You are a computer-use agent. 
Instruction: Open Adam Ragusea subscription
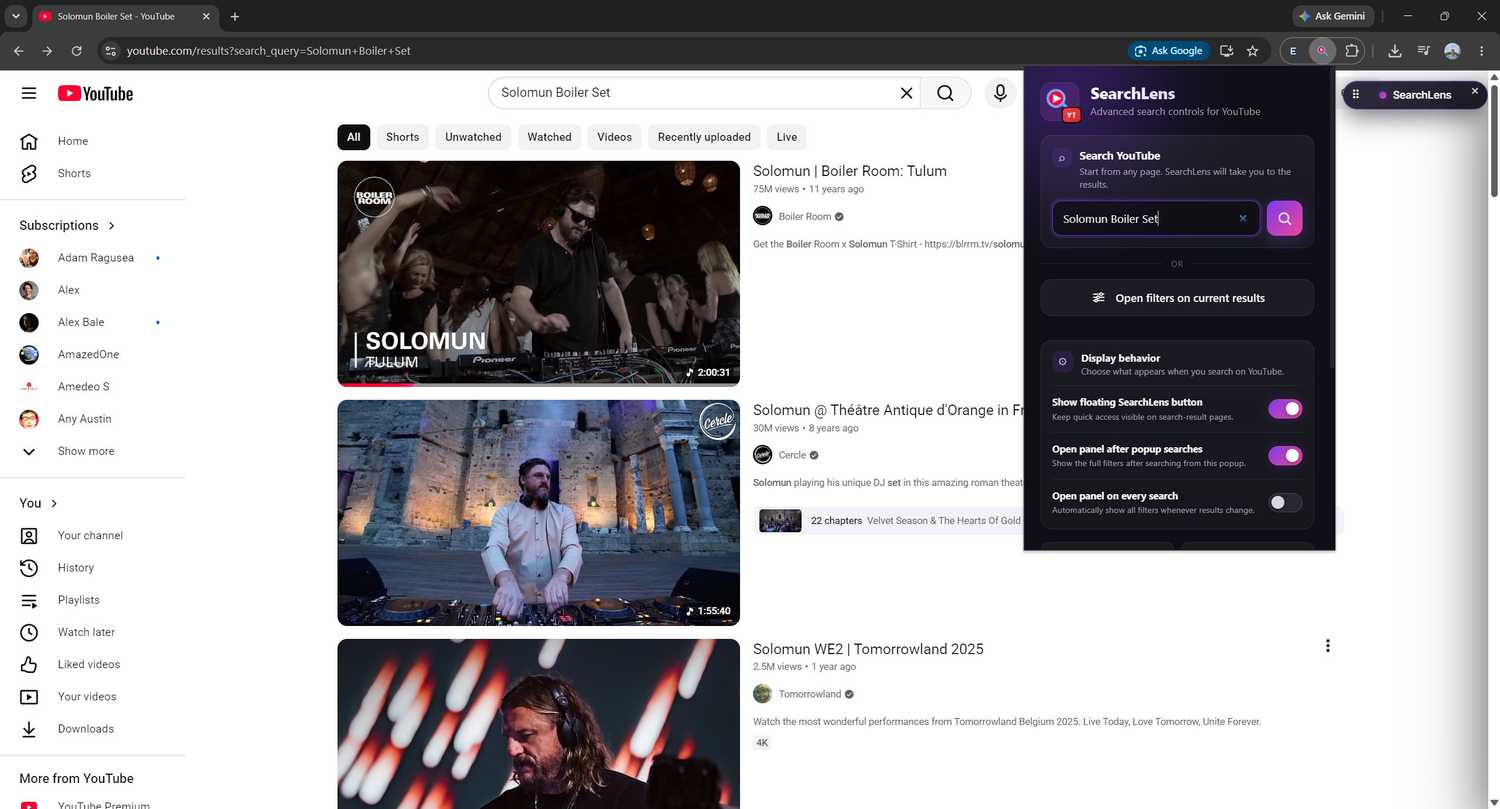93,258
